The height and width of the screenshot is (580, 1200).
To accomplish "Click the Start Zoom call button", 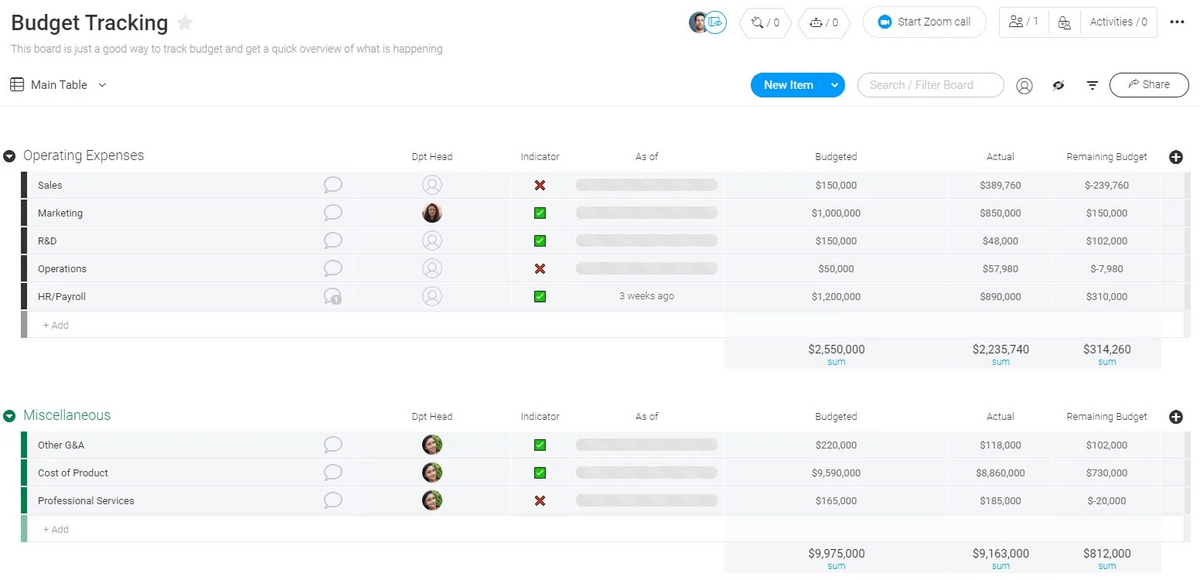I will pyautogui.click(x=923, y=22).
